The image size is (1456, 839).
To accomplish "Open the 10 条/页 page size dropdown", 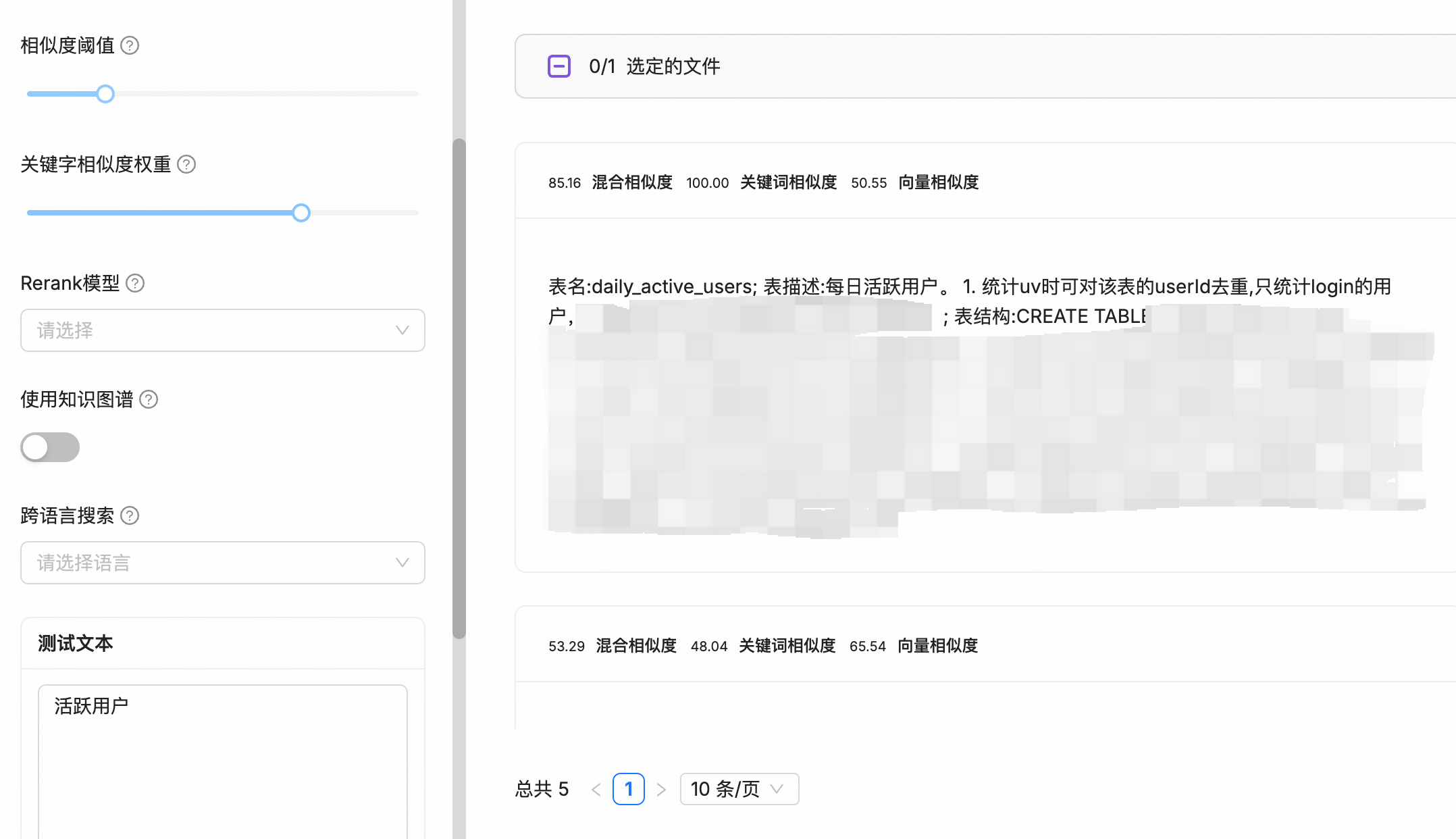I will [x=739, y=788].
